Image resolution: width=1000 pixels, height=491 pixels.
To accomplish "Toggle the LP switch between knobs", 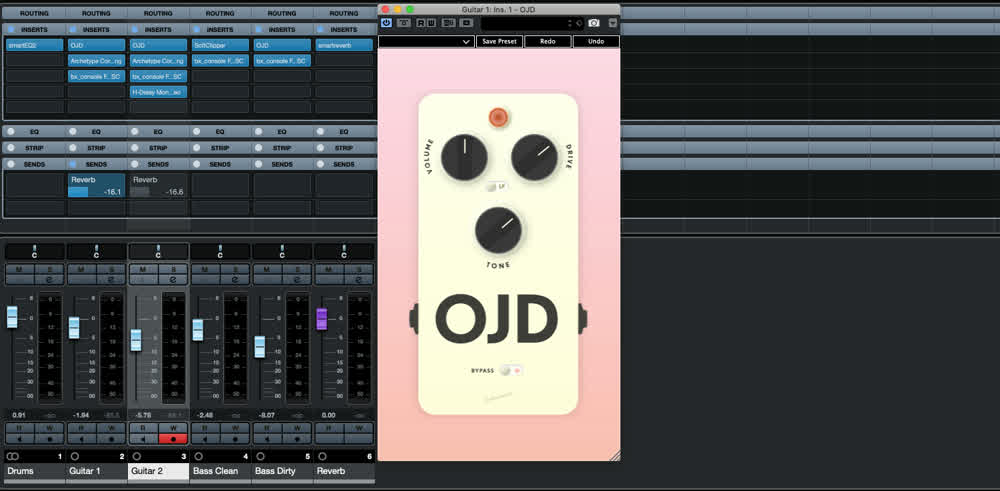I will tap(497, 187).
